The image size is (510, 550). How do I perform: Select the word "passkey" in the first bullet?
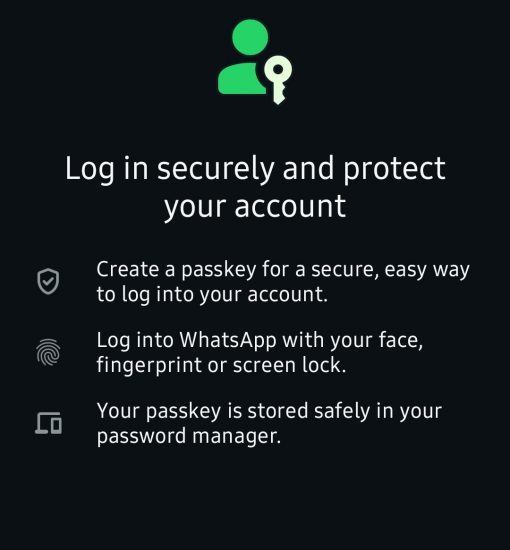(219, 270)
